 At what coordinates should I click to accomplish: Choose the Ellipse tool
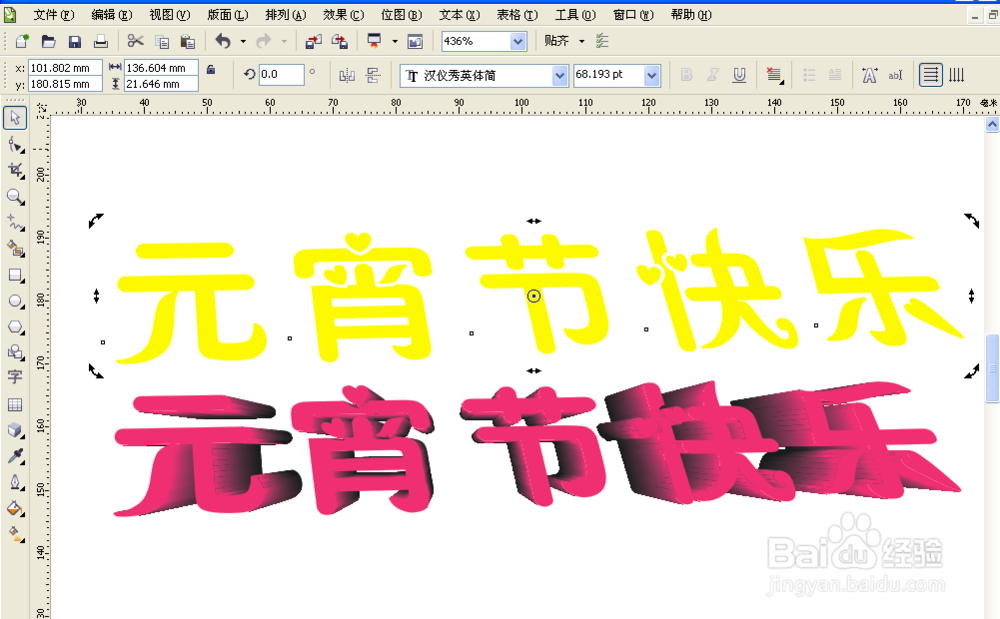[x=15, y=301]
